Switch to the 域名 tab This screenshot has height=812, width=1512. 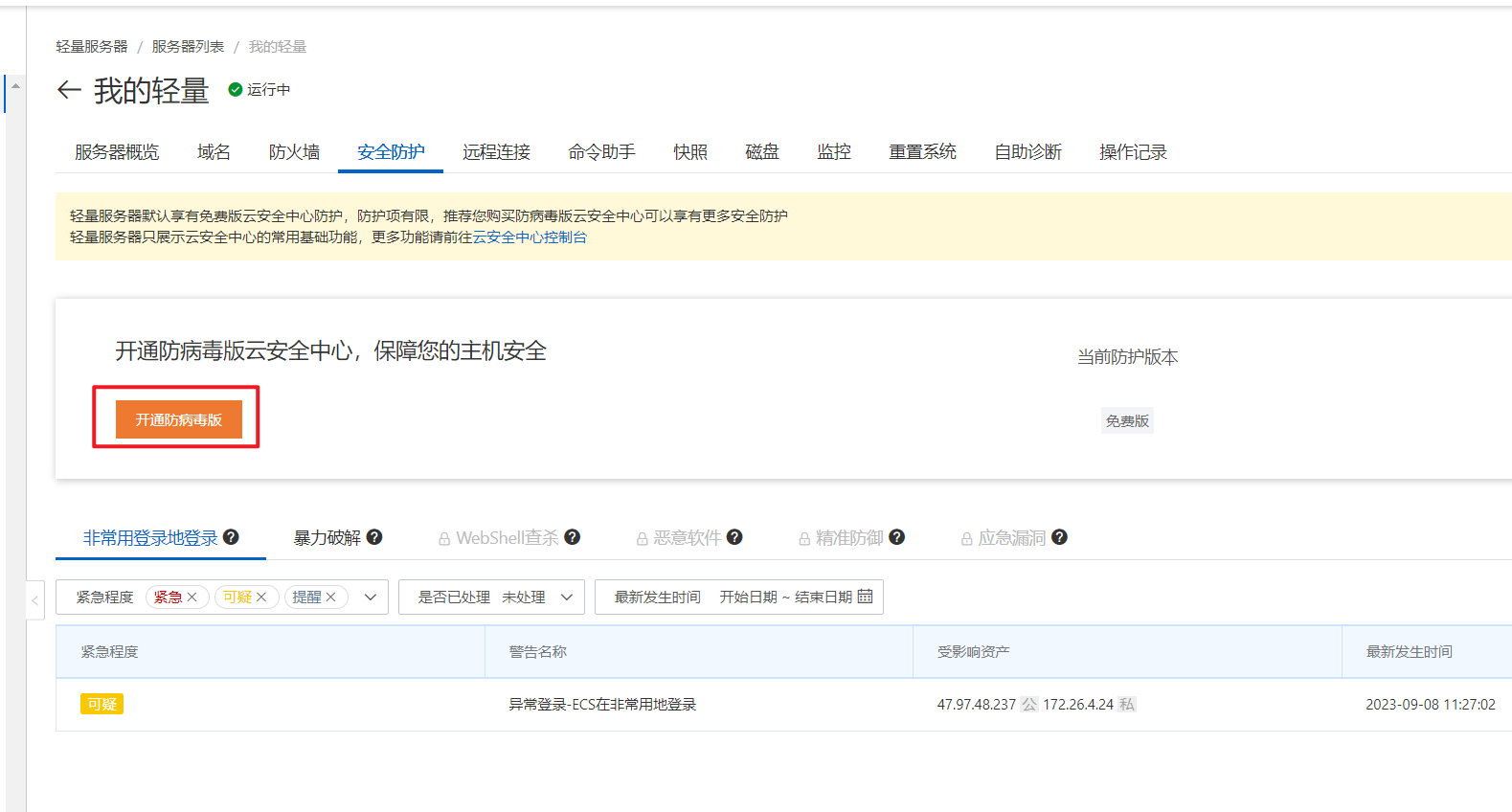pos(214,151)
